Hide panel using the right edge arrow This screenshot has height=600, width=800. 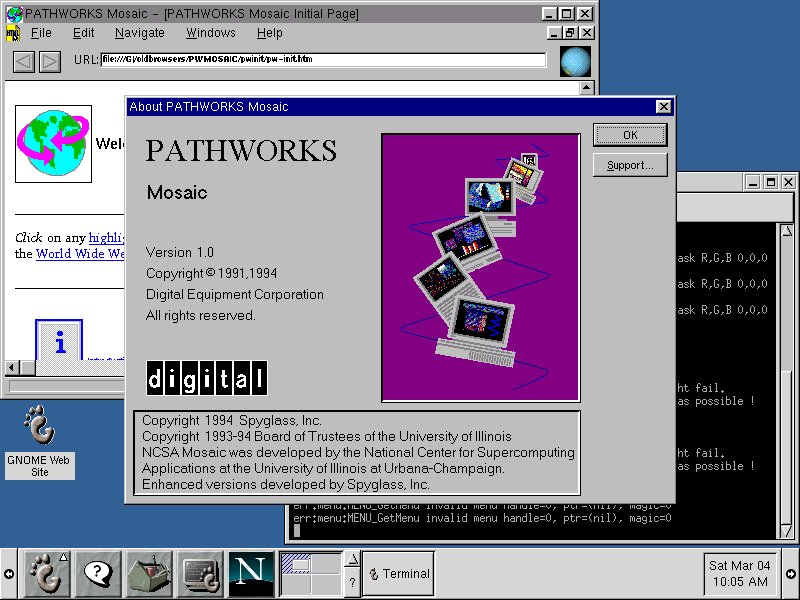tap(791, 574)
